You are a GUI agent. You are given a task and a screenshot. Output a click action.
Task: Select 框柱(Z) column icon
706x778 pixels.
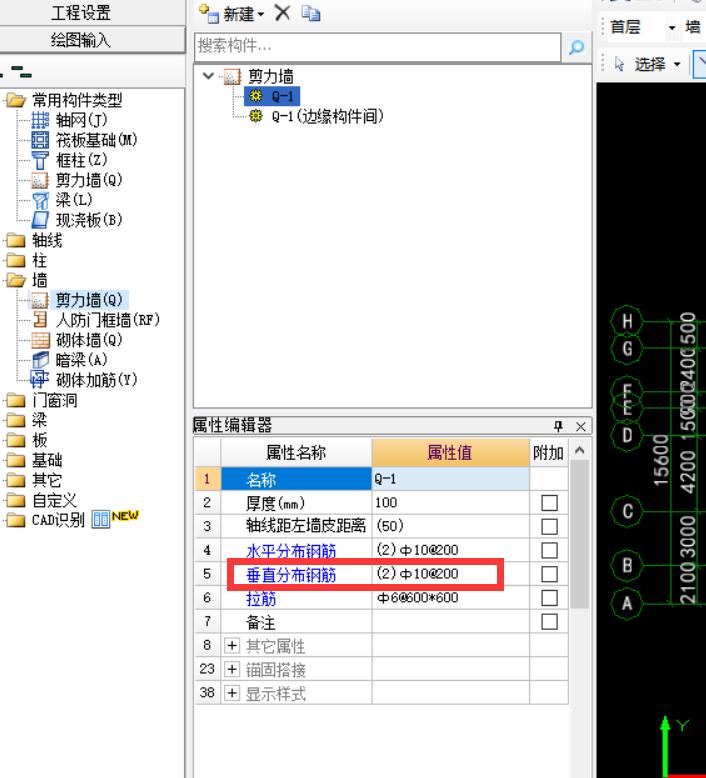tap(40, 160)
